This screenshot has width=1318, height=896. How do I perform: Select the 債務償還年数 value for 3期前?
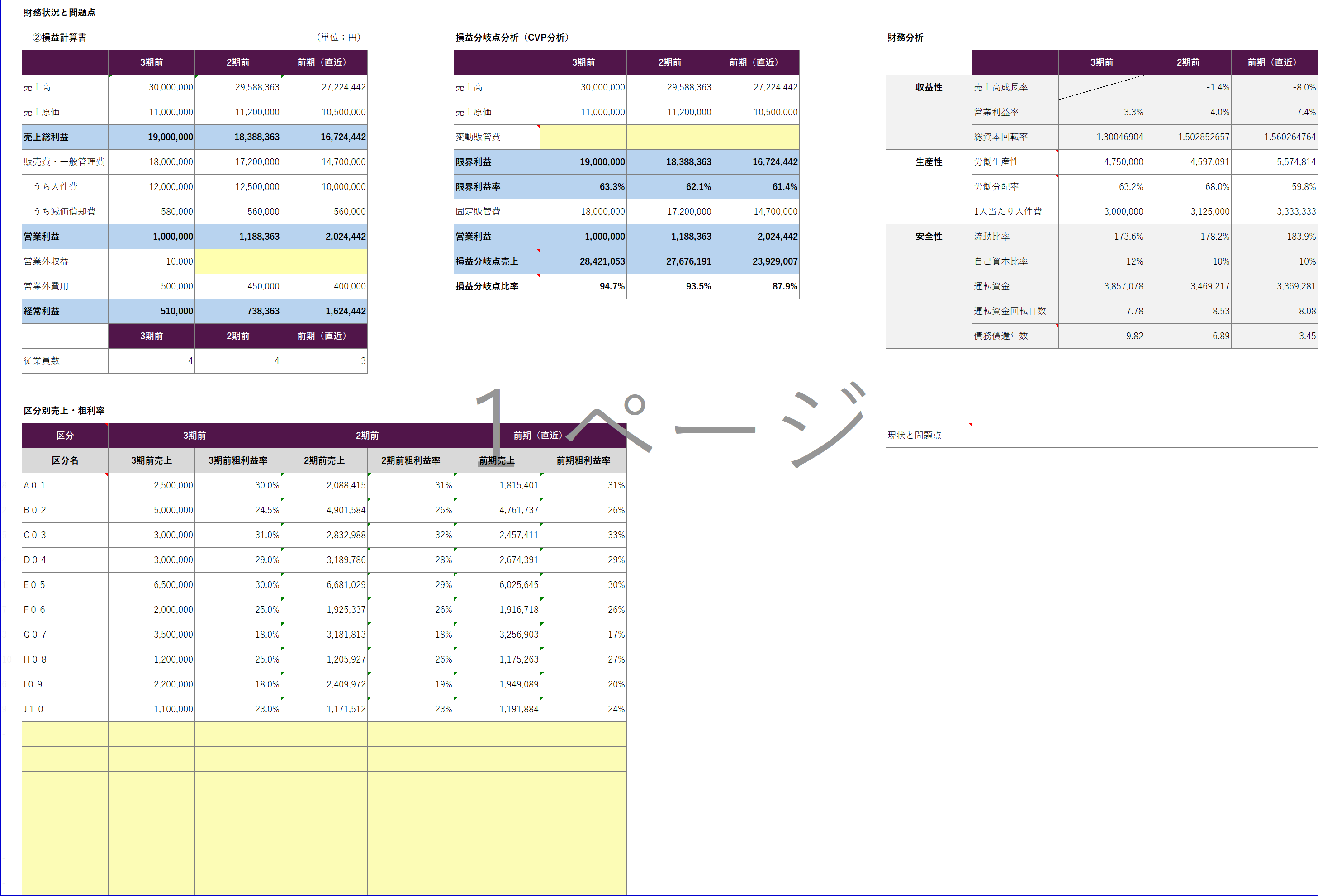coord(1101,336)
